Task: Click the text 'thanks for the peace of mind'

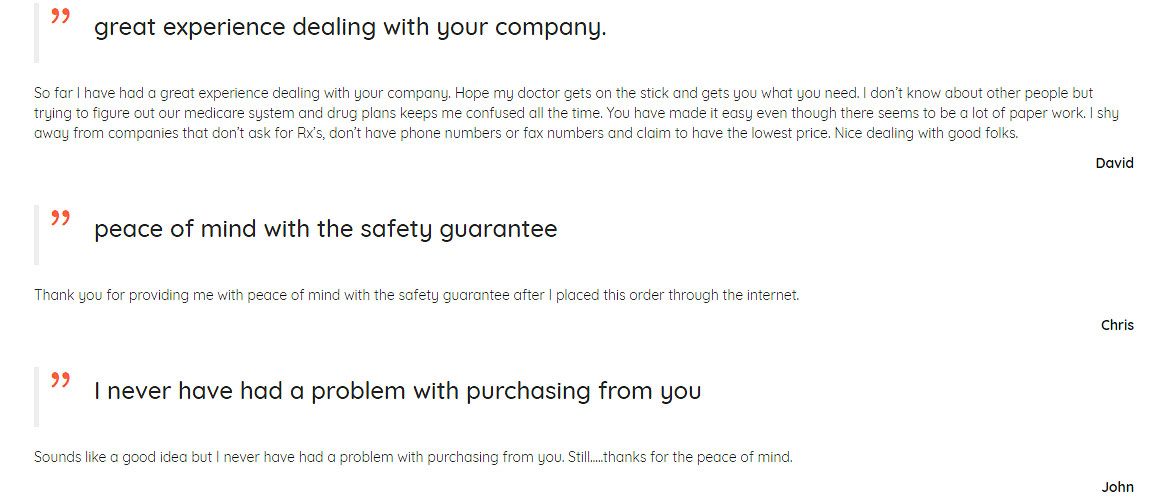Action: [696, 457]
